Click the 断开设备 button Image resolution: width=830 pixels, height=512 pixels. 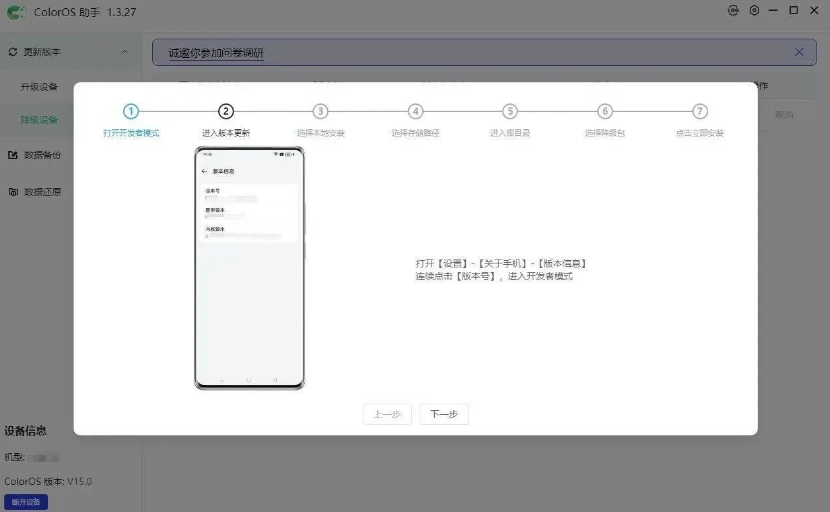coord(26,502)
